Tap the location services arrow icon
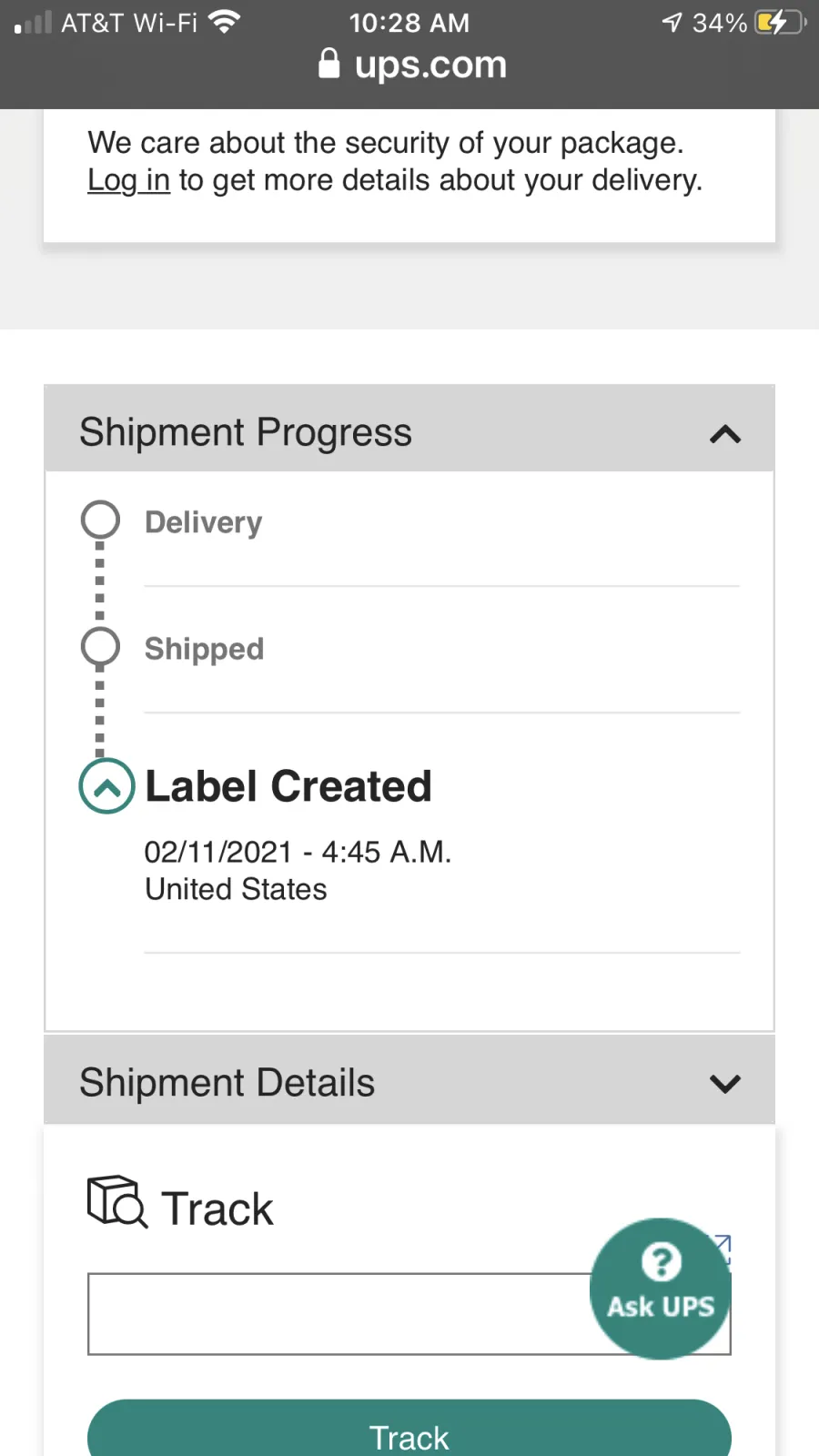Image resolution: width=819 pixels, height=1456 pixels. [672, 22]
